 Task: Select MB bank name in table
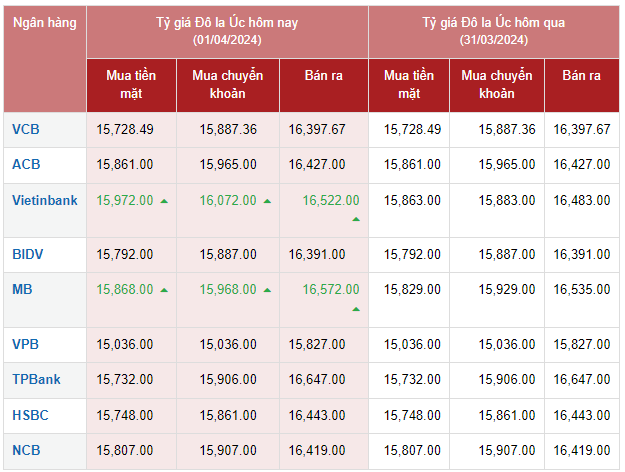[22, 289]
